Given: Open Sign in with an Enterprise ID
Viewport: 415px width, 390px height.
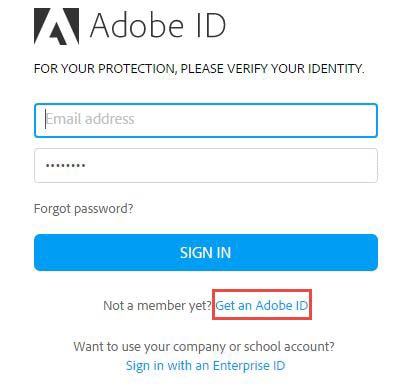Looking at the screenshot, I should tap(206, 365).
